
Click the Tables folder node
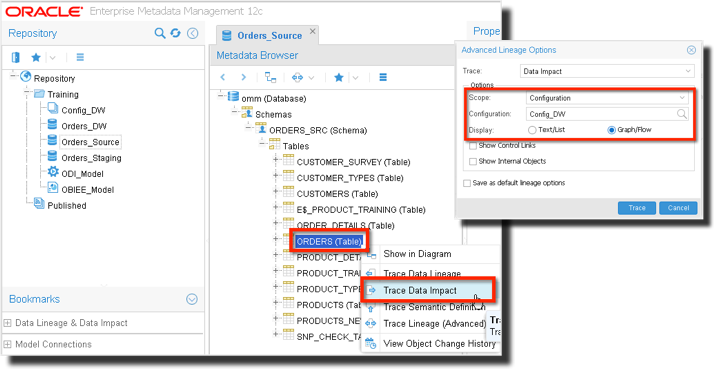pyautogui.click(x=296, y=146)
